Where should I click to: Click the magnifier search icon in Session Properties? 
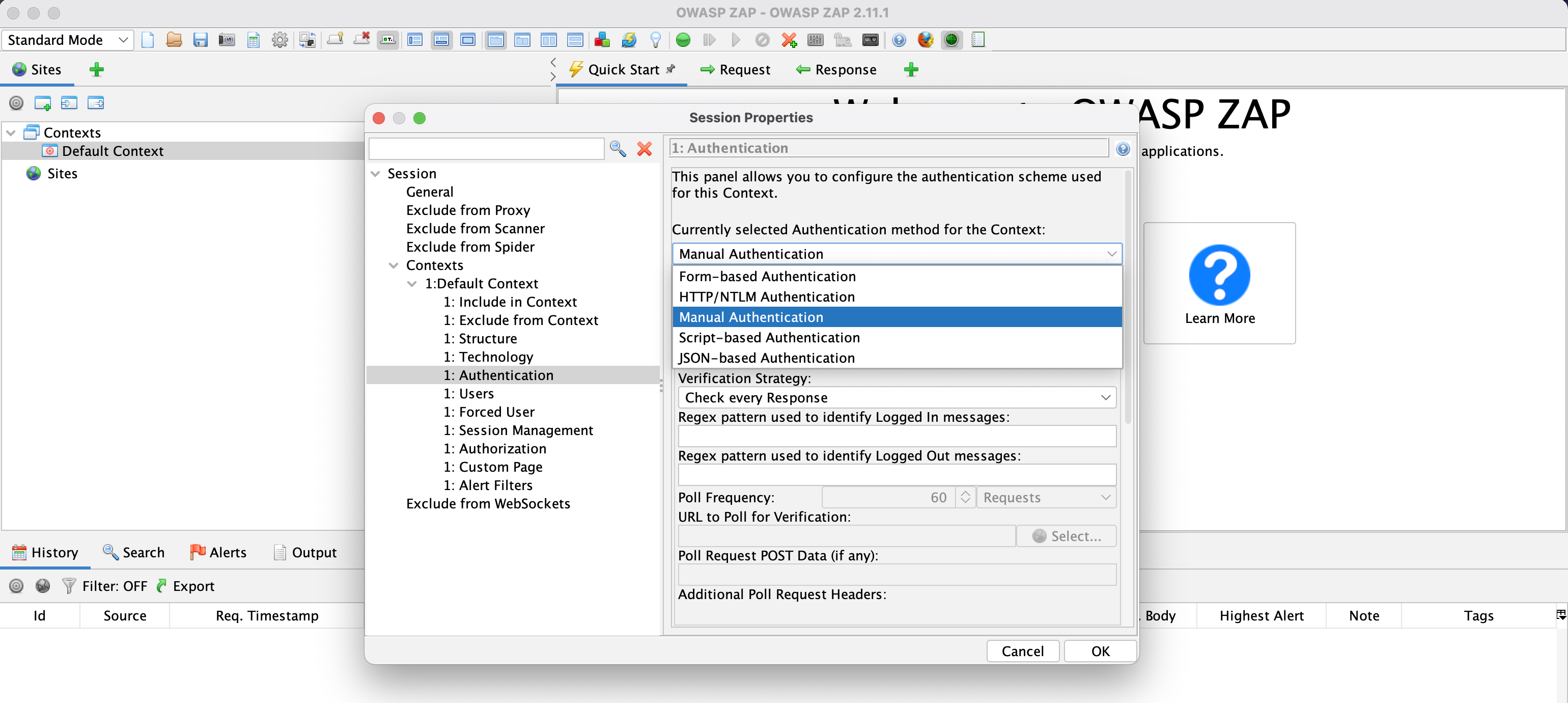pyautogui.click(x=618, y=149)
